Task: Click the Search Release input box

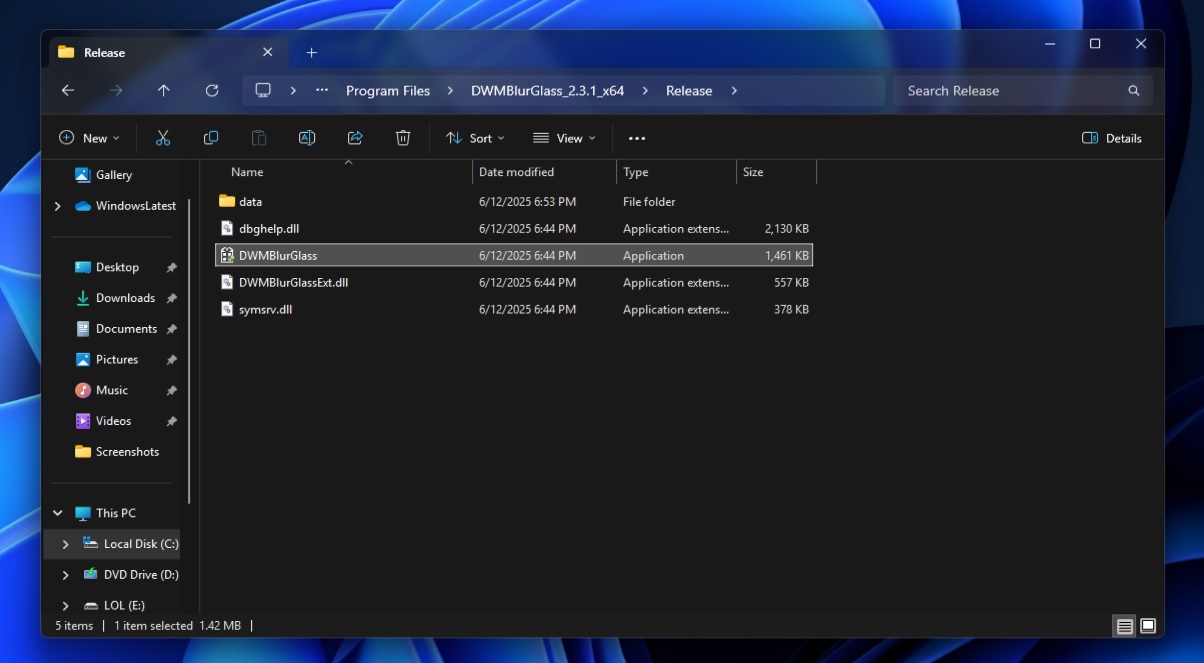Action: pos(1010,91)
